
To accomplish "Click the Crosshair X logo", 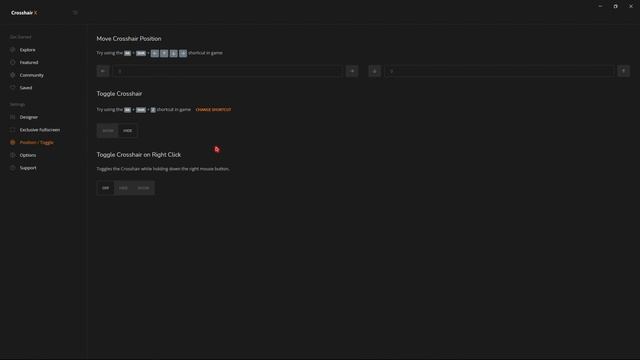I will point(24,13).
